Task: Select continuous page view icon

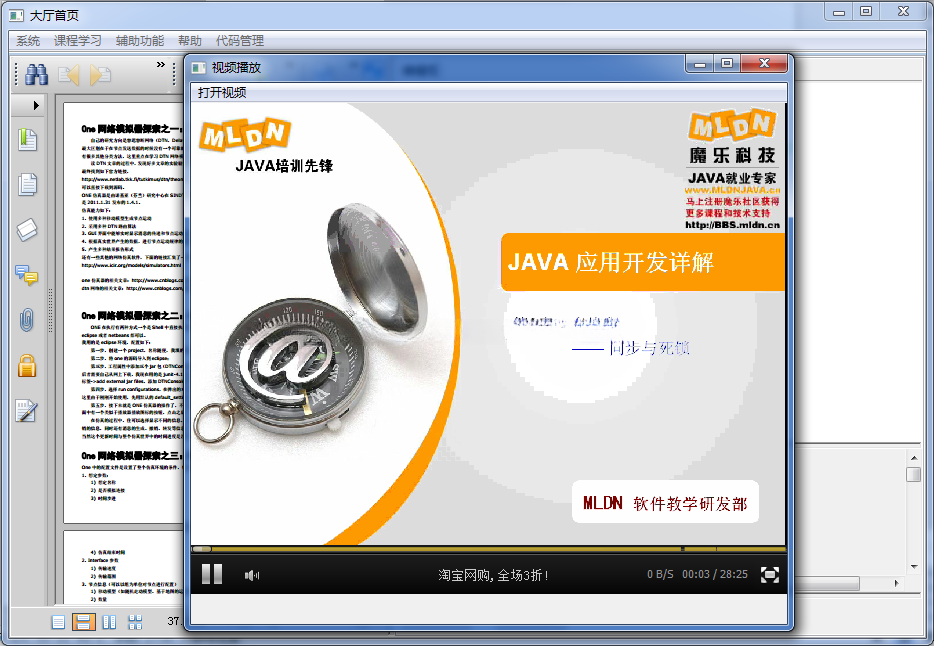Action: tap(84, 622)
